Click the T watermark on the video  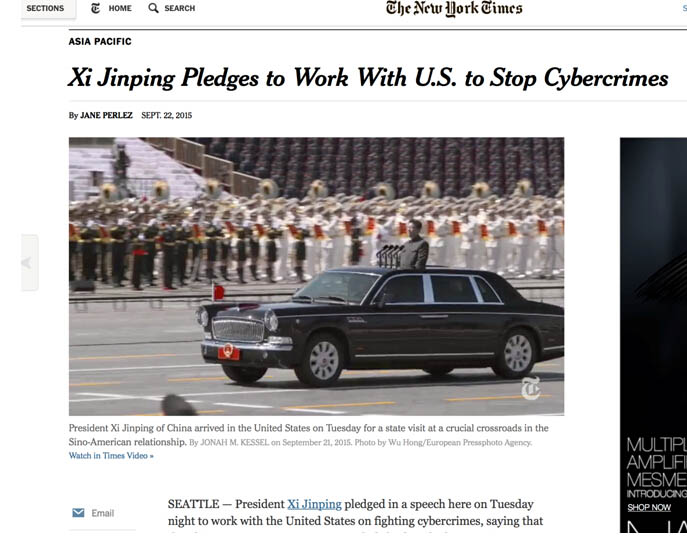pos(531,388)
